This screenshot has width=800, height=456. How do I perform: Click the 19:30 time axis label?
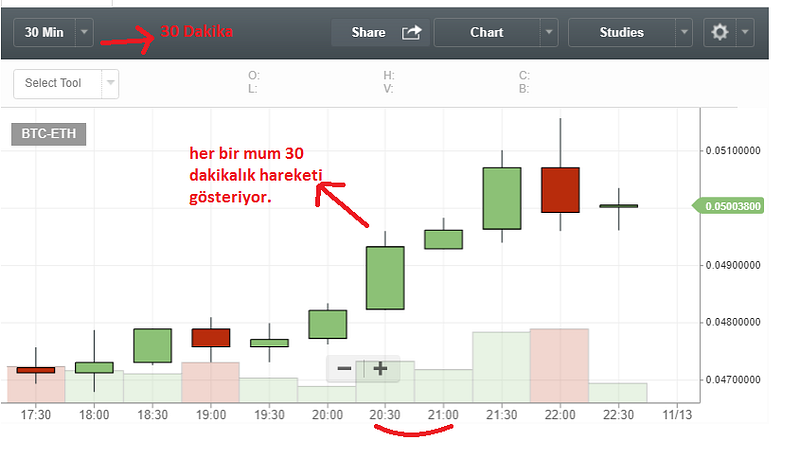click(x=269, y=415)
